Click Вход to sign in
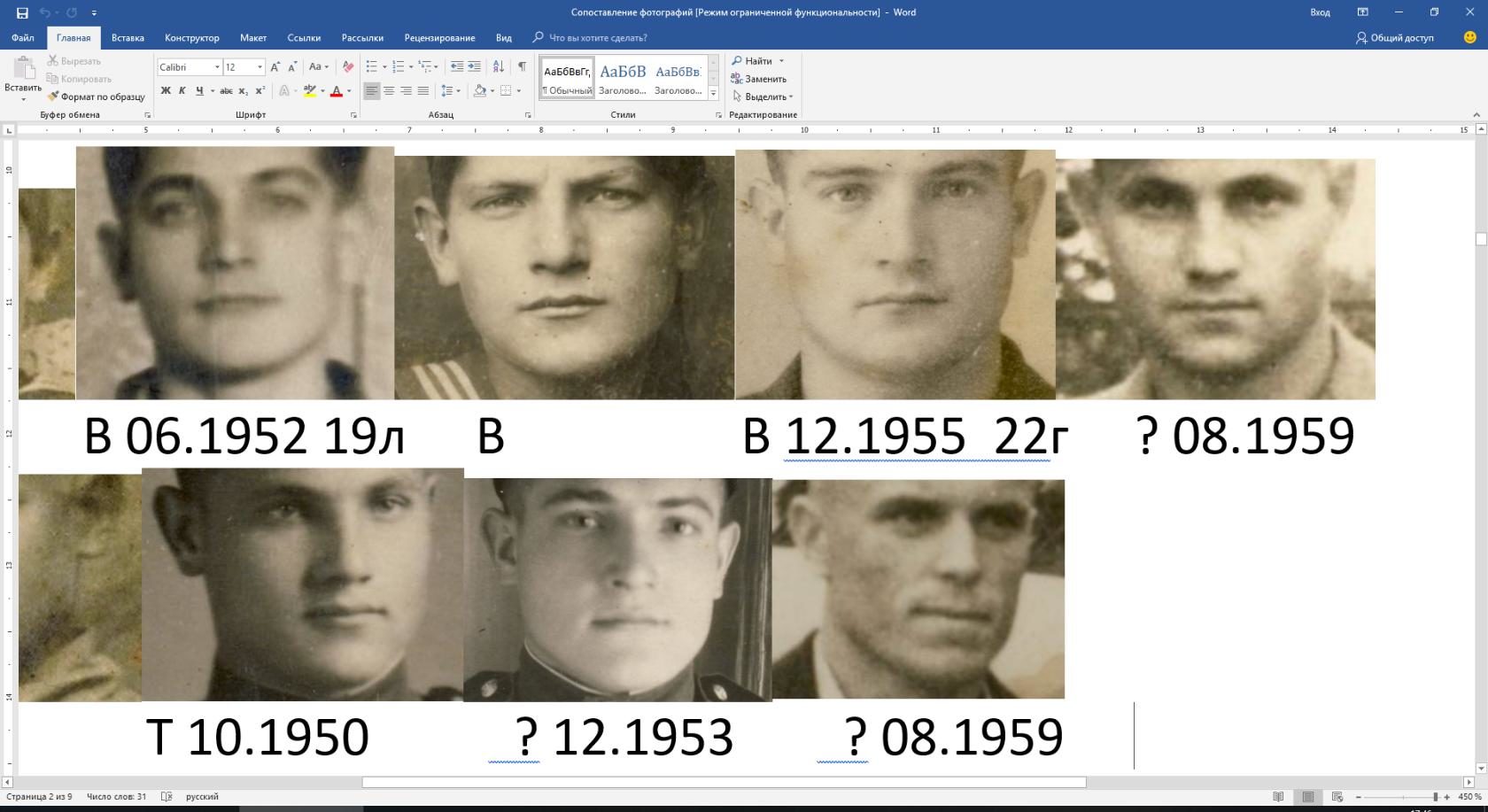The height and width of the screenshot is (812, 1488). click(x=1320, y=12)
